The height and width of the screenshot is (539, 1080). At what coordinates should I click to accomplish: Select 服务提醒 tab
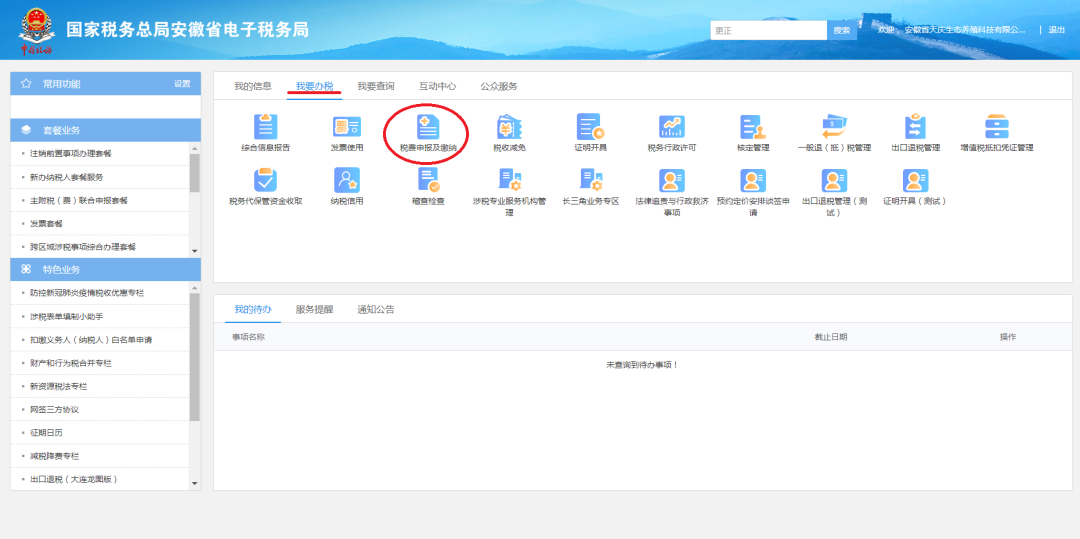(314, 309)
